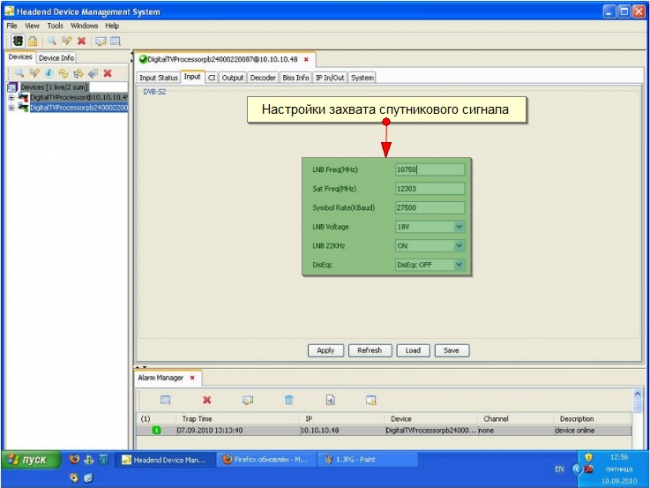Click the Save button

(451, 350)
